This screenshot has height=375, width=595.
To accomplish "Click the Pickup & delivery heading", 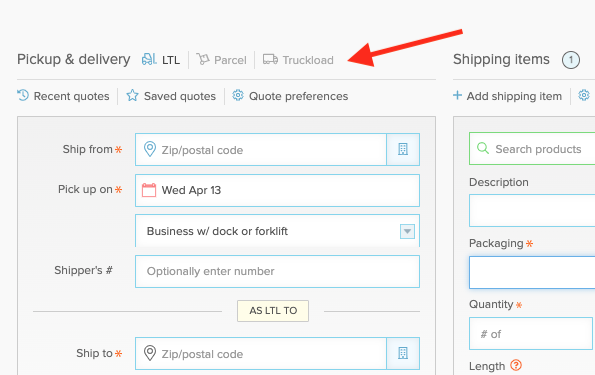I will coord(74,60).
